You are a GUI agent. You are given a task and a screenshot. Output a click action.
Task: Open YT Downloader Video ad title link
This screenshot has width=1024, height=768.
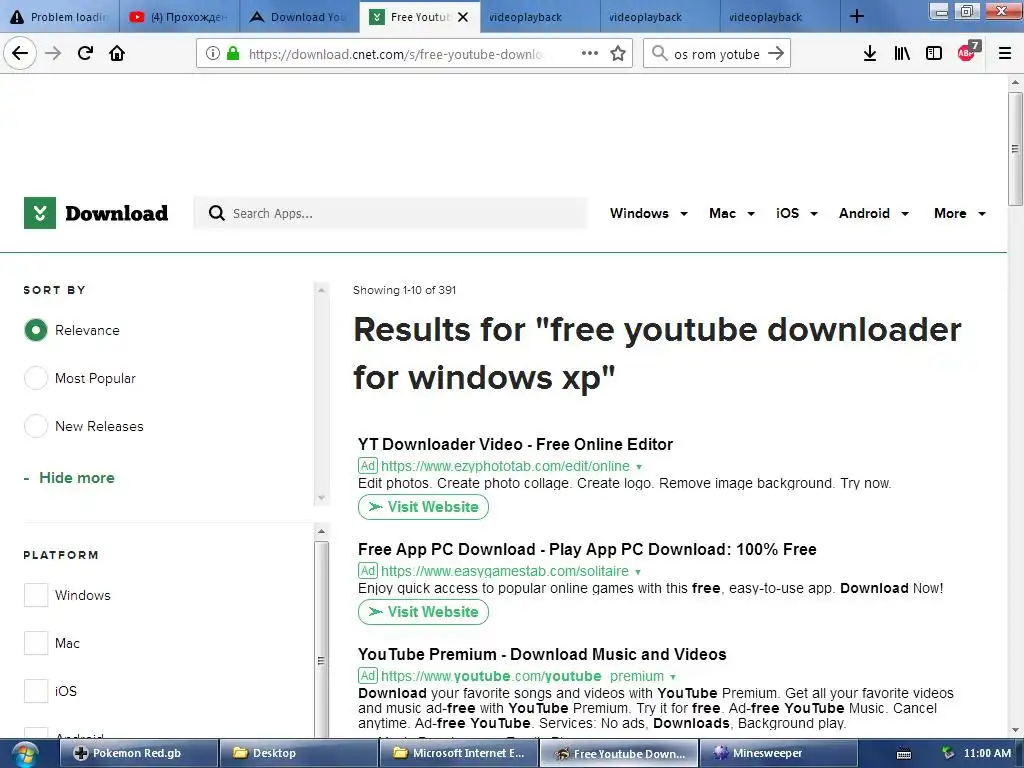(x=515, y=444)
